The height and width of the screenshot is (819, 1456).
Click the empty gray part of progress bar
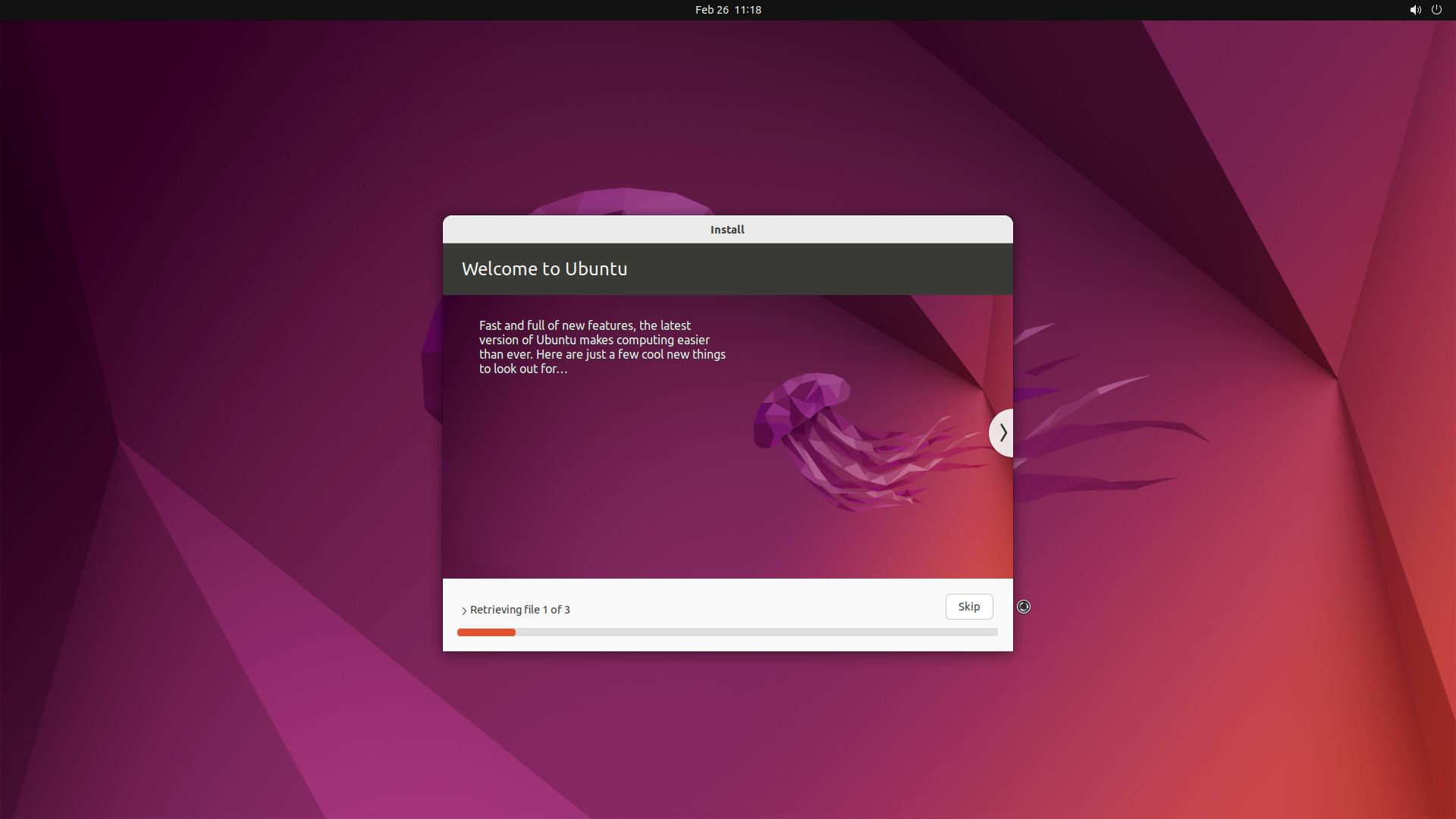pos(758,632)
